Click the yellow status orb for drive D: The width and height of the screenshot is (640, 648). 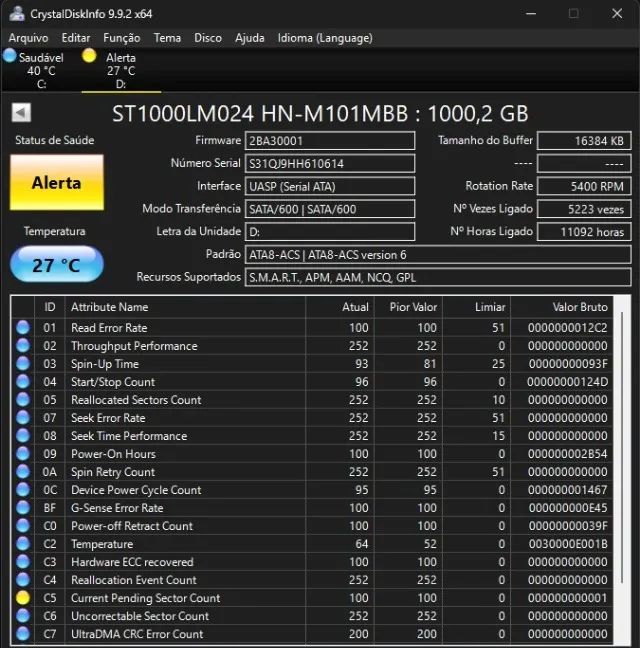pyautogui.click(x=89, y=56)
